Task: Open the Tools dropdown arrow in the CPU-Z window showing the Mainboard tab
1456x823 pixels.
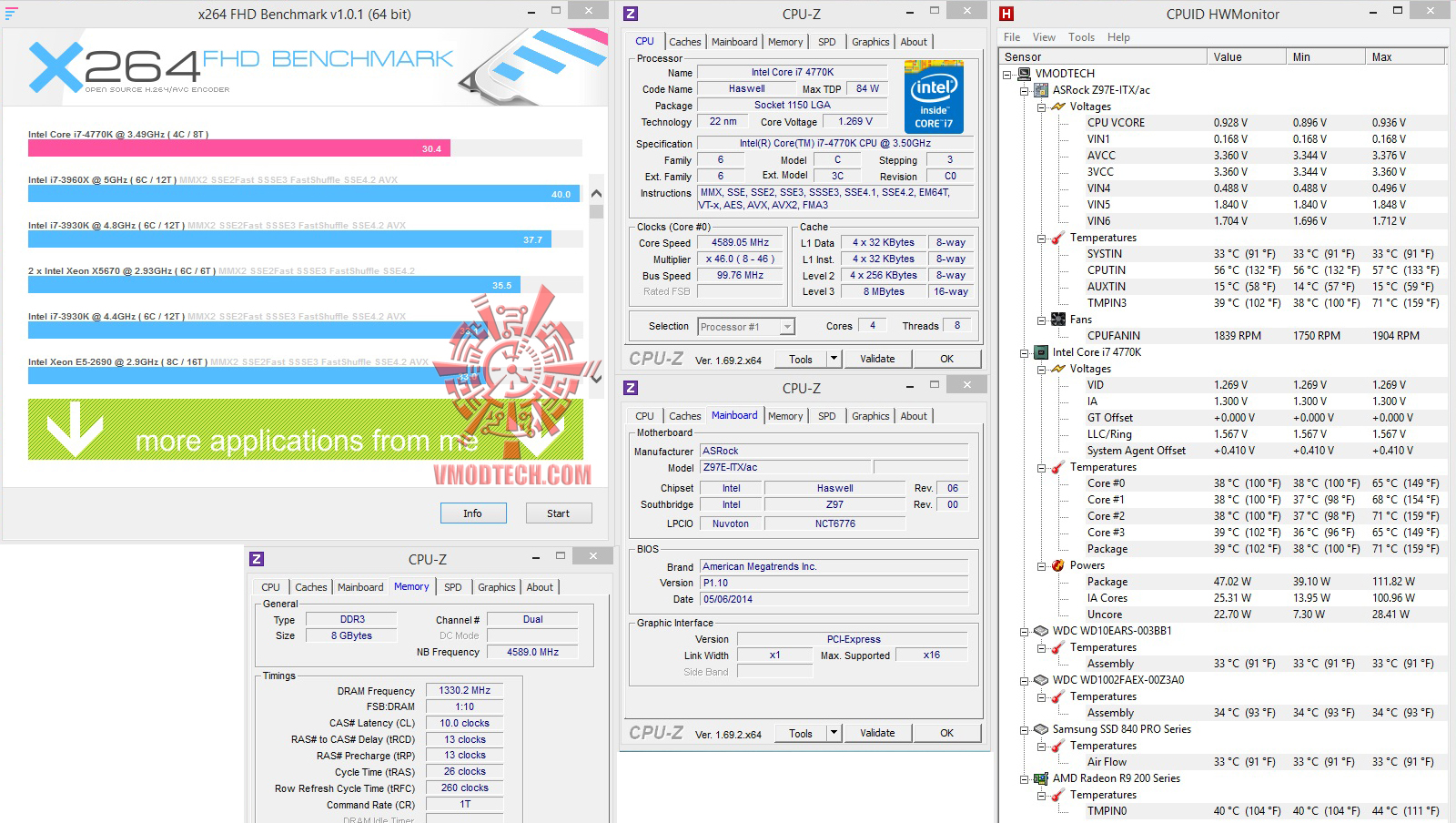Action: point(834,733)
